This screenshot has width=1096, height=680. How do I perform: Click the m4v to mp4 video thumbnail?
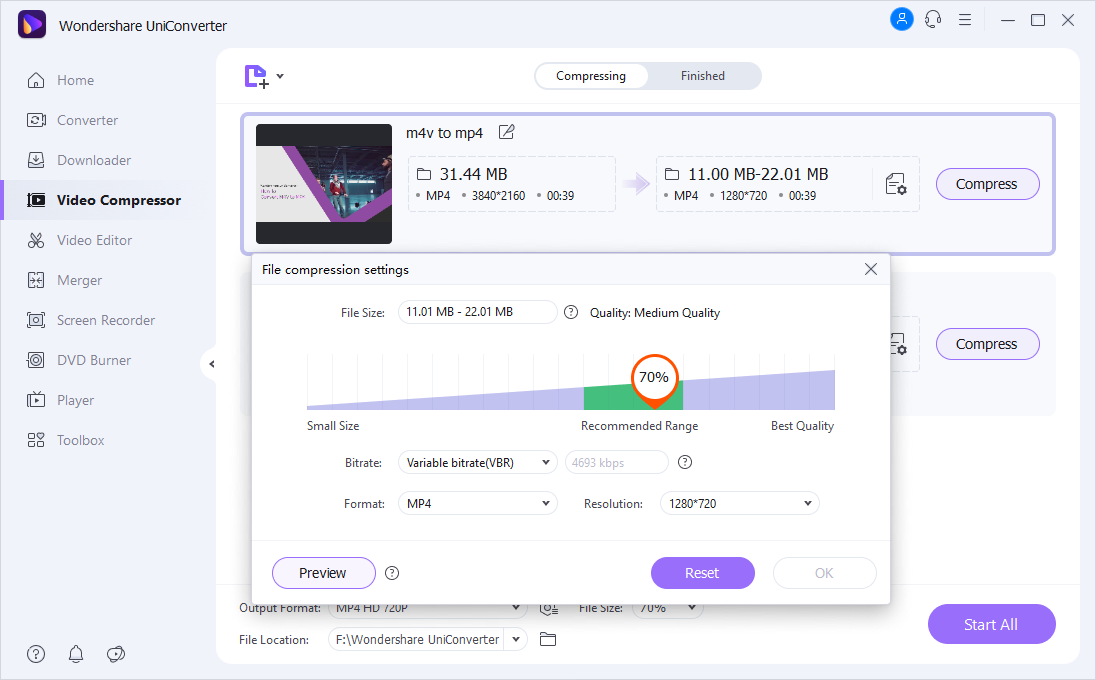pyautogui.click(x=324, y=184)
